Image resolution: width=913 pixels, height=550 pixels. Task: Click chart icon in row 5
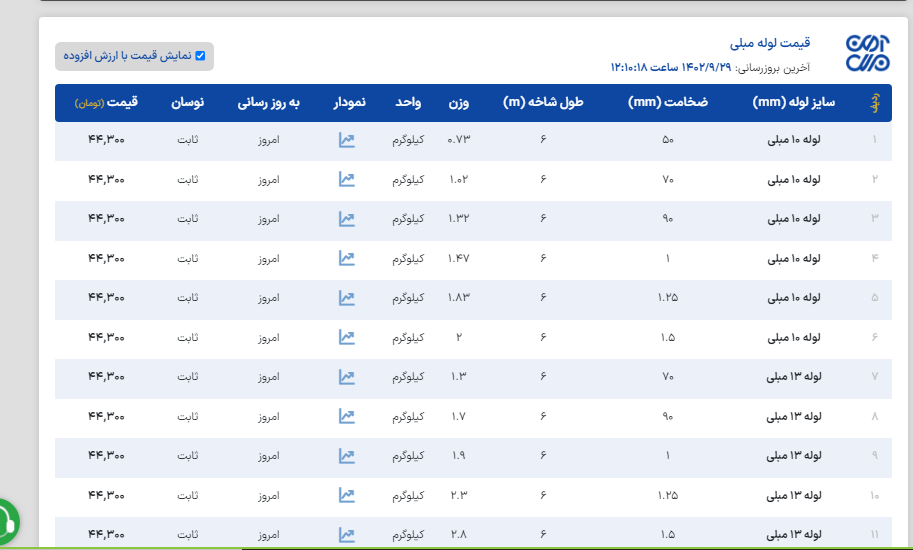(346, 298)
